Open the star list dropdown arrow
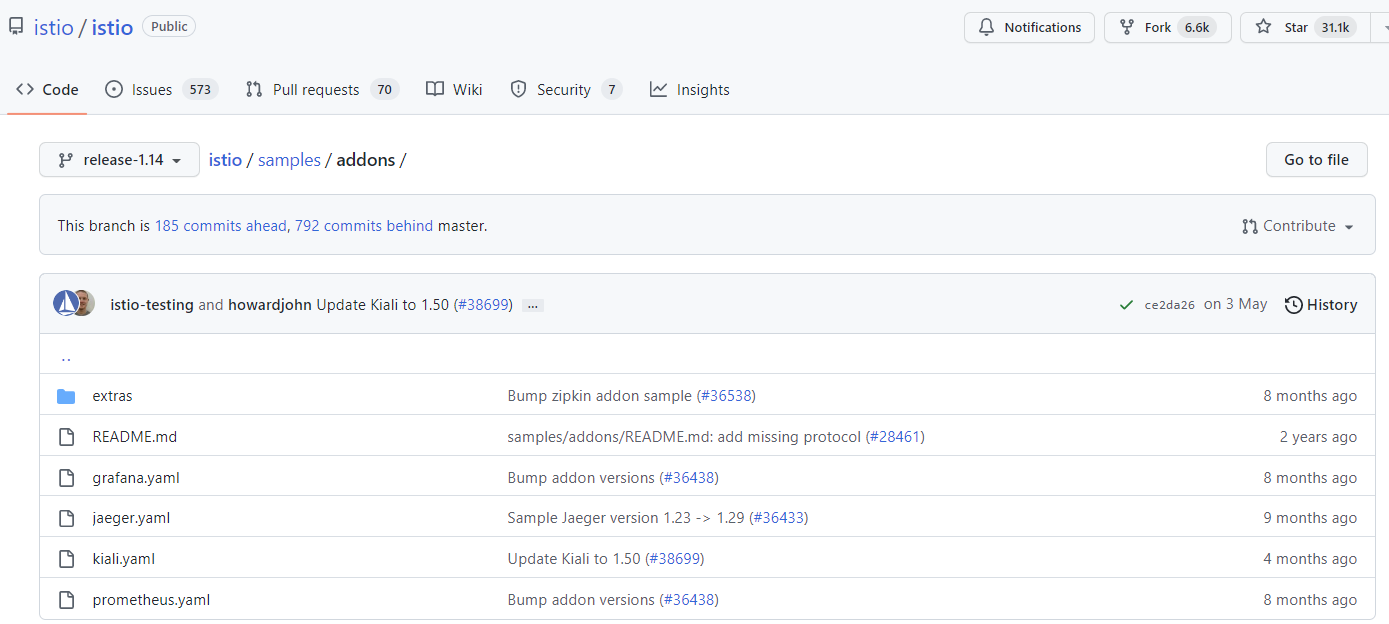Viewport: 1389px width, 624px height. point(1382,28)
